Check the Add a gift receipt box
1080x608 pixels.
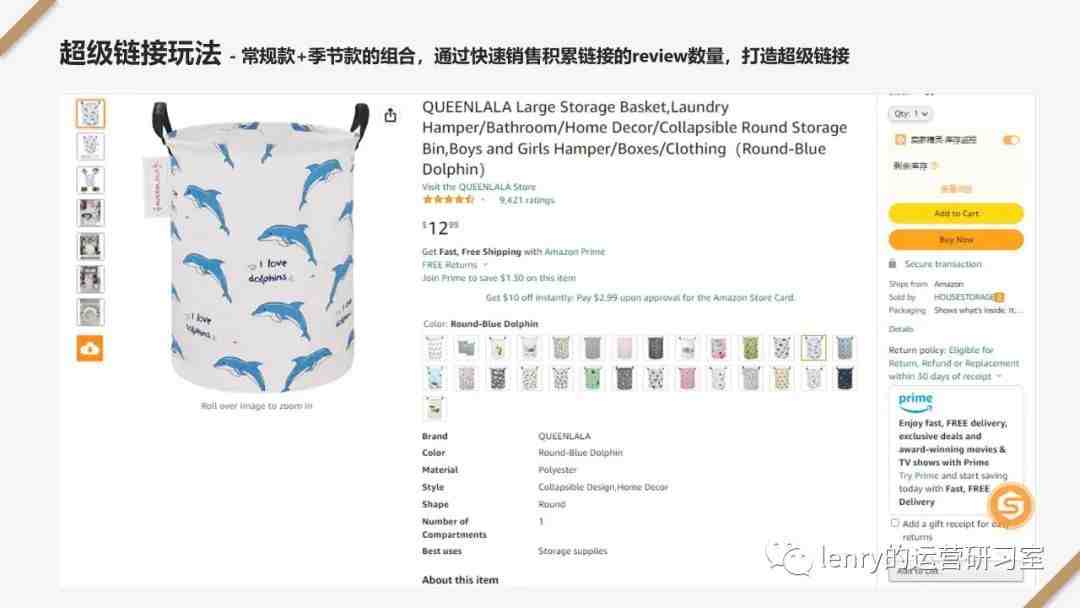coord(895,523)
